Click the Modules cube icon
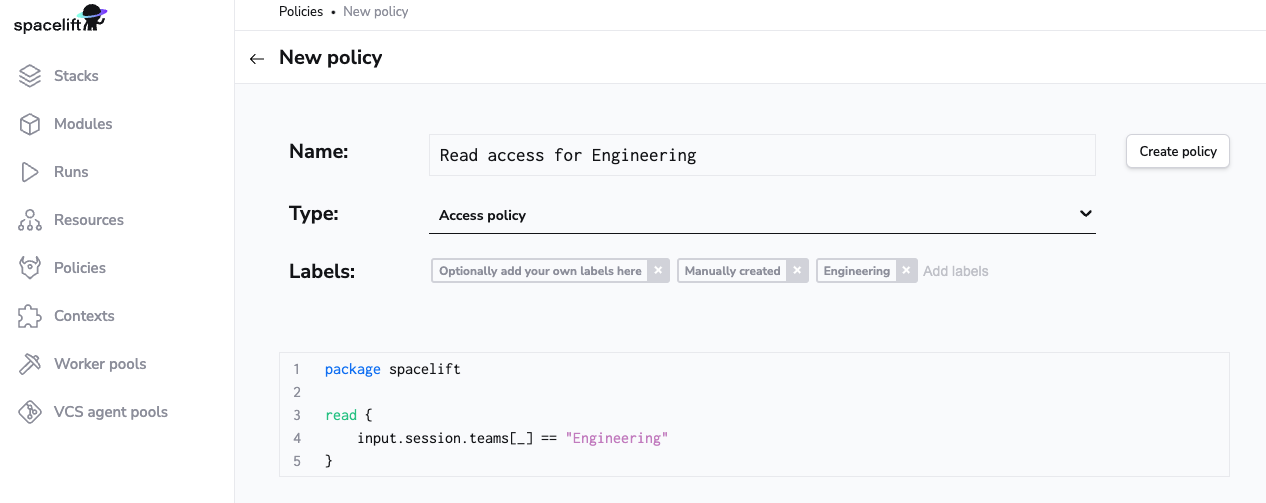 coord(30,124)
